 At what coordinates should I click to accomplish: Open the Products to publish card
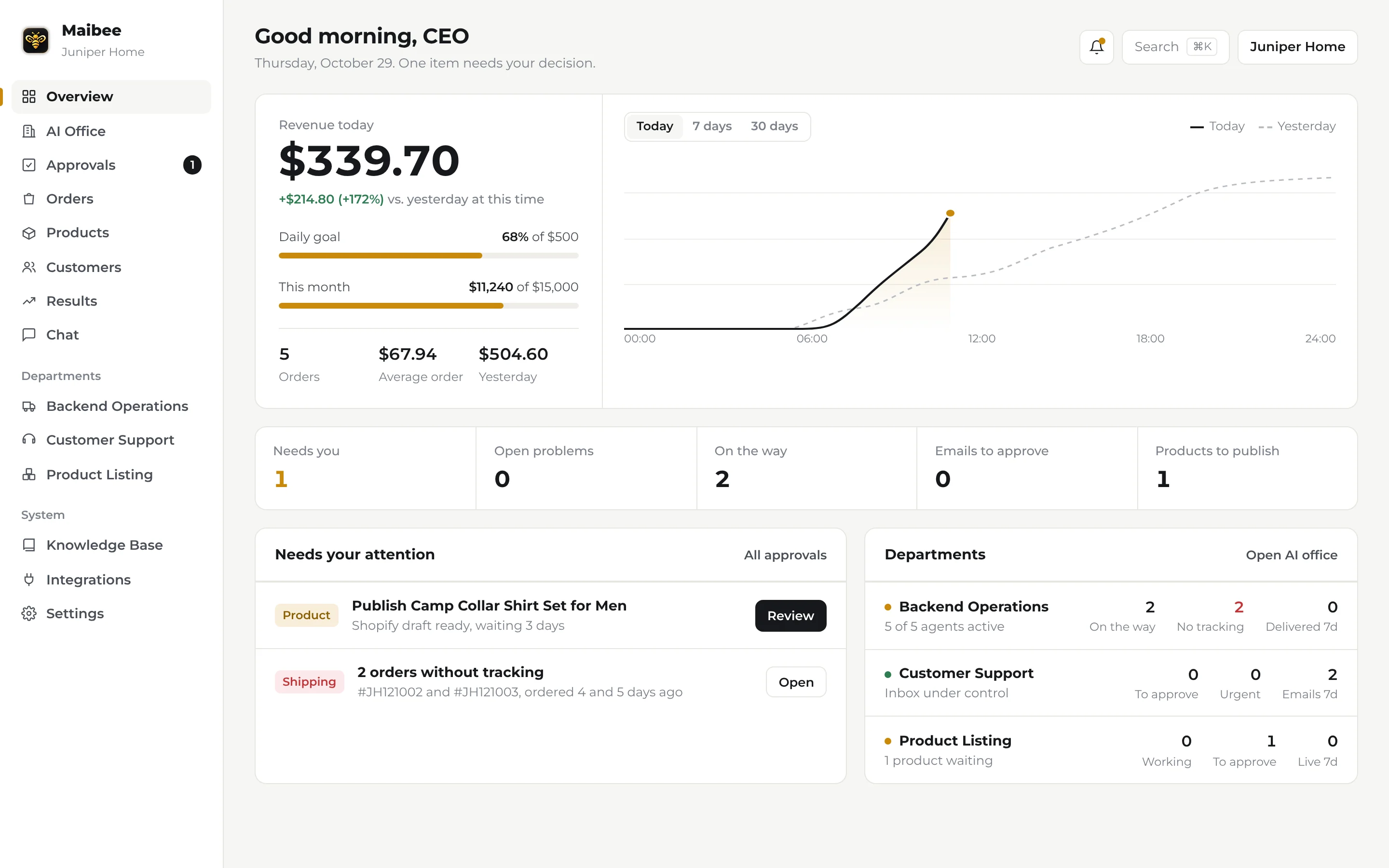[1247, 468]
